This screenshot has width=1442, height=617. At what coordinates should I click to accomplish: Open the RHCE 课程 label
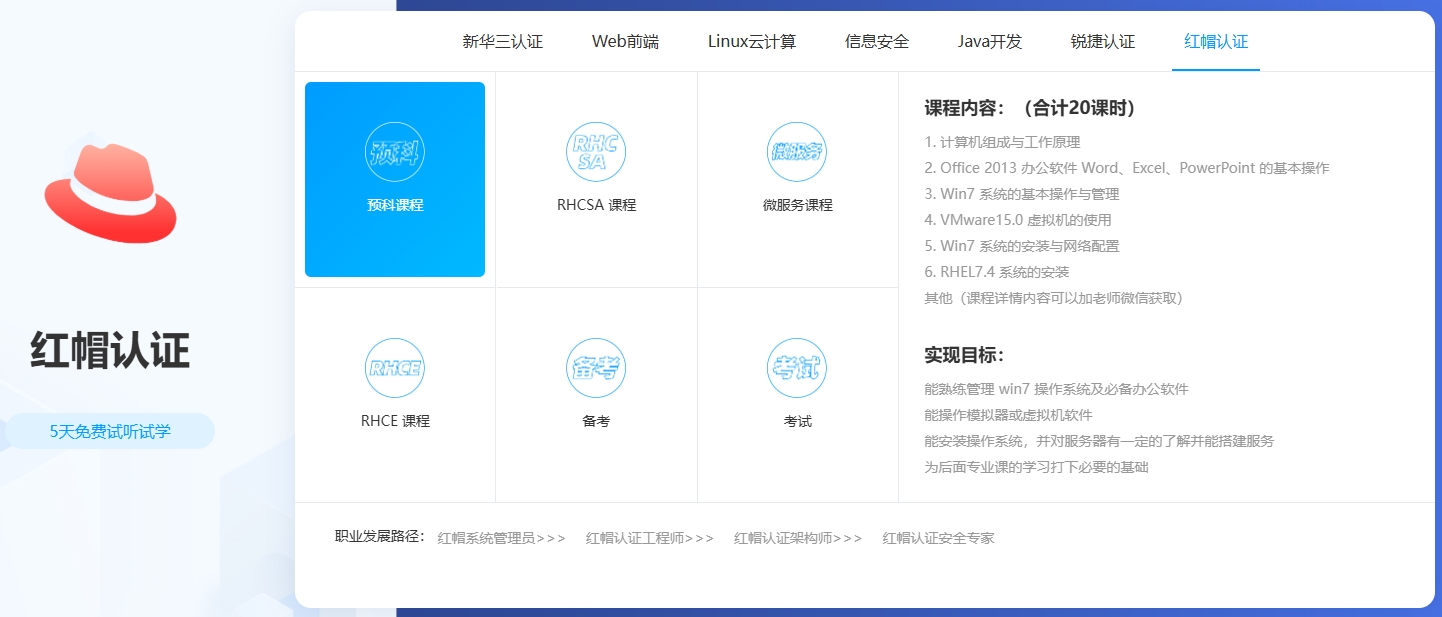tap(395, 421)
